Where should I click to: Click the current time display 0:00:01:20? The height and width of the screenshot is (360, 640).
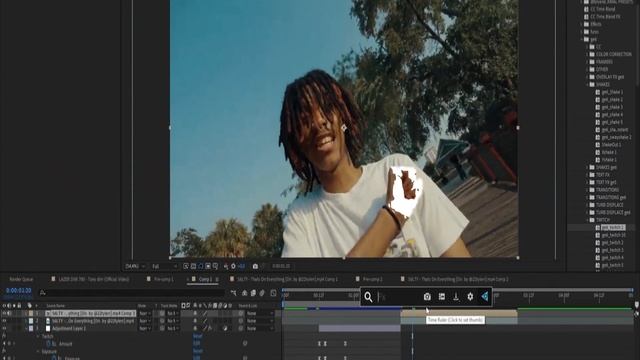click(18, 291)
